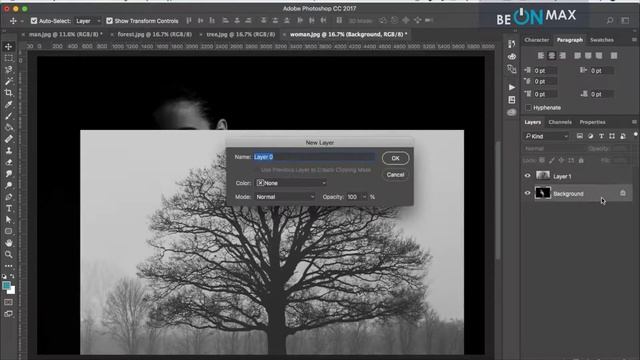
Task: Click left align text in Paragraph panel
Action: coord(541,56)
